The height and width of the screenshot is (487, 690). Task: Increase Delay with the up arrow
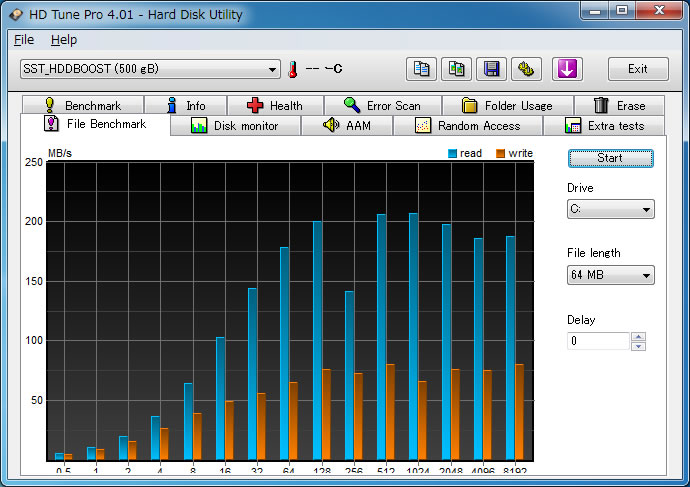(638, 337)
